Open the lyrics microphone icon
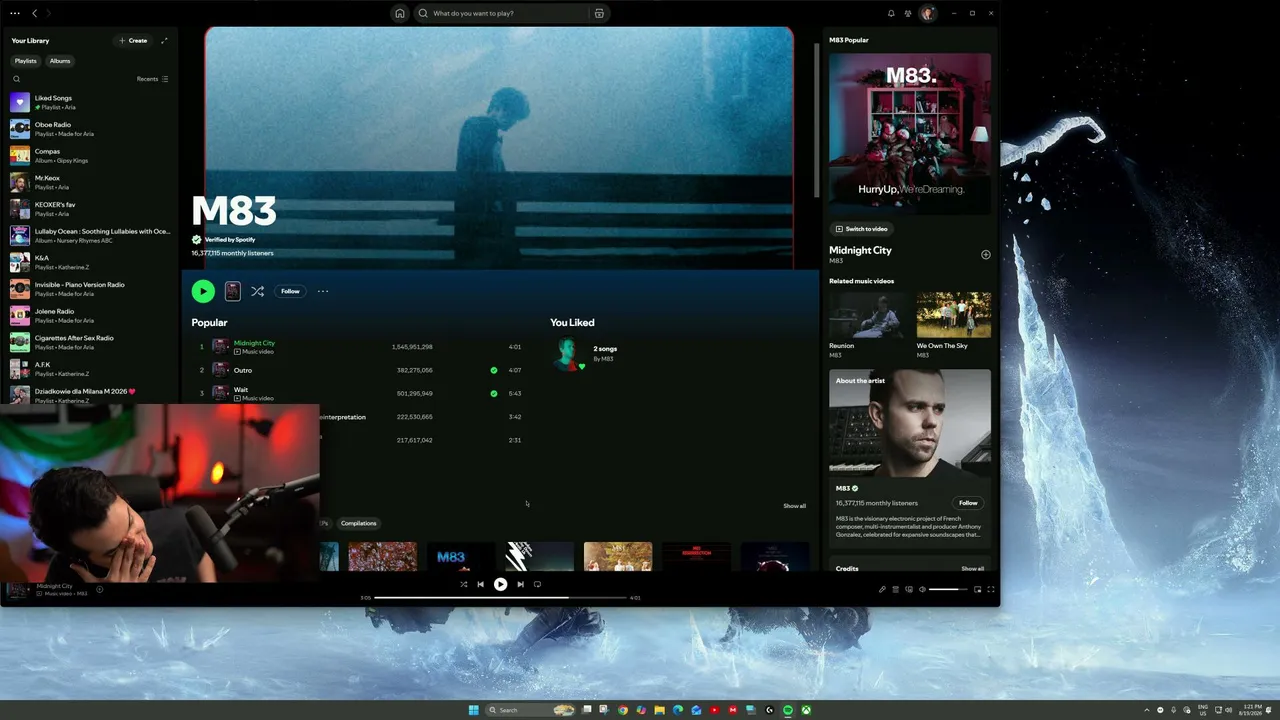 [x=882, y=589]
